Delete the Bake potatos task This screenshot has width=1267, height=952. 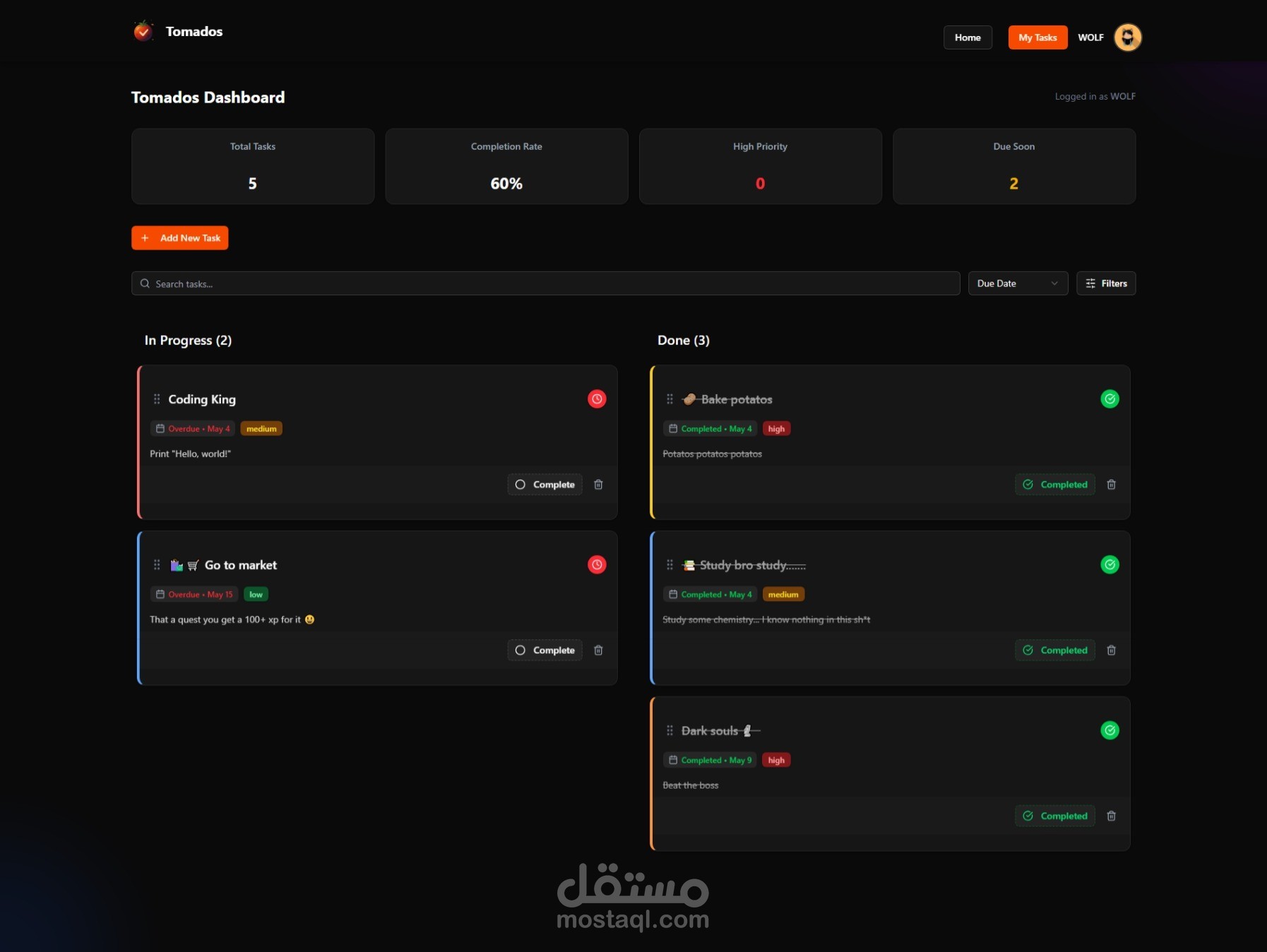click(1111, 484)
